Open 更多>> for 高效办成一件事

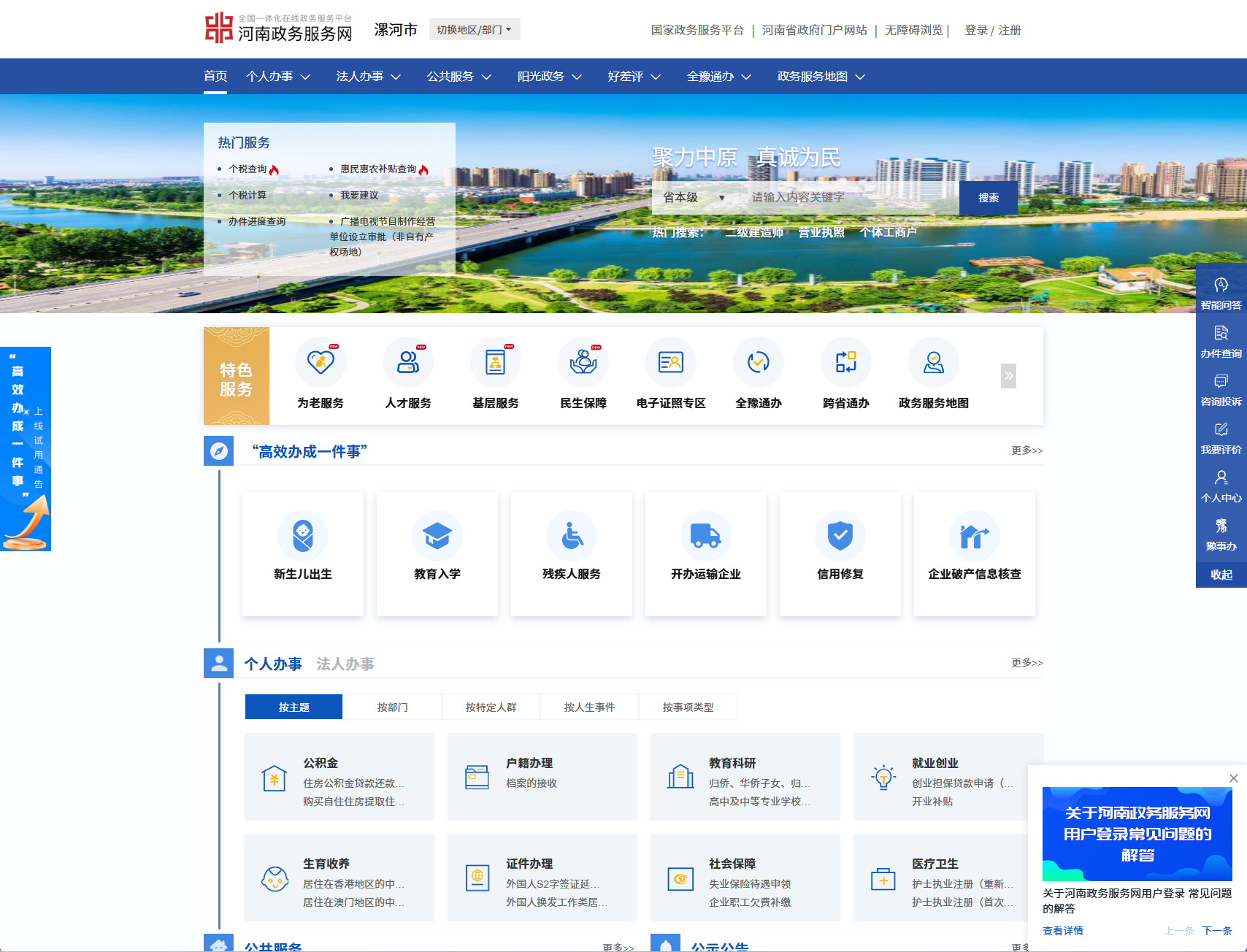[x=1027, y=450]
